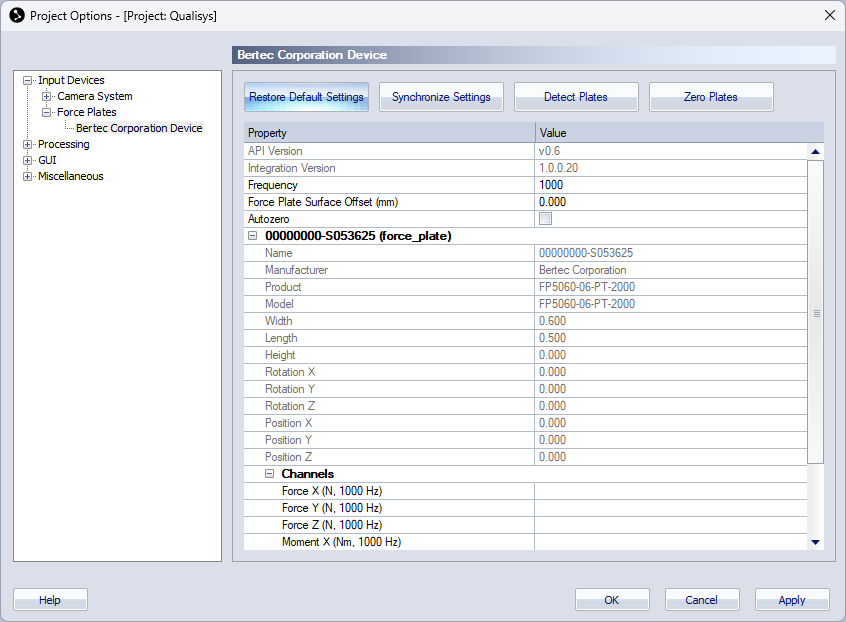The image size is (846, 622).
Task: Select Force X (N, 1000 Hz) channel
Action: pyautogui.click(x=525, y=491)
